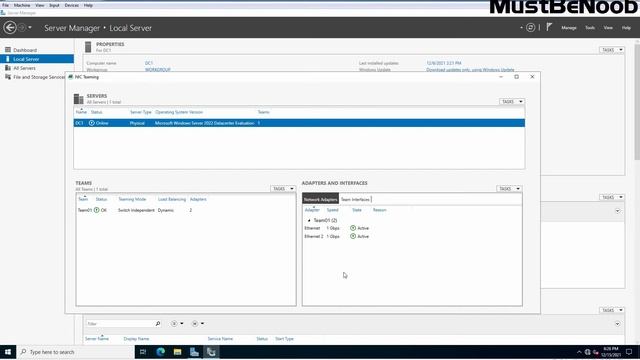The width and height of the screenshot is (640, 360).
Task: Click the Online status icon for DC1
Action: 92,123
